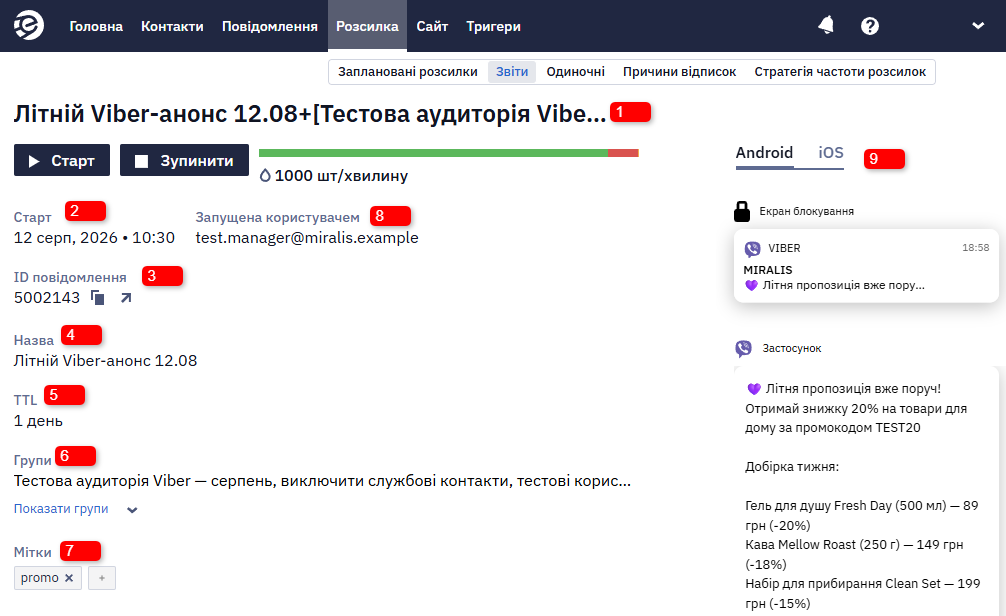
Task: Click the Viber icon in lock-screen notification
Action: [x=752, y=249]
